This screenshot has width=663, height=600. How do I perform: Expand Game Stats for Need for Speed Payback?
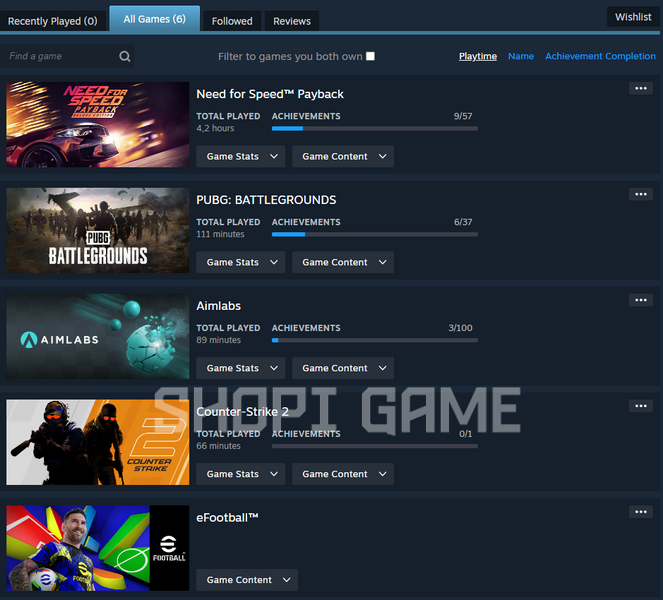tap(241, 156)
